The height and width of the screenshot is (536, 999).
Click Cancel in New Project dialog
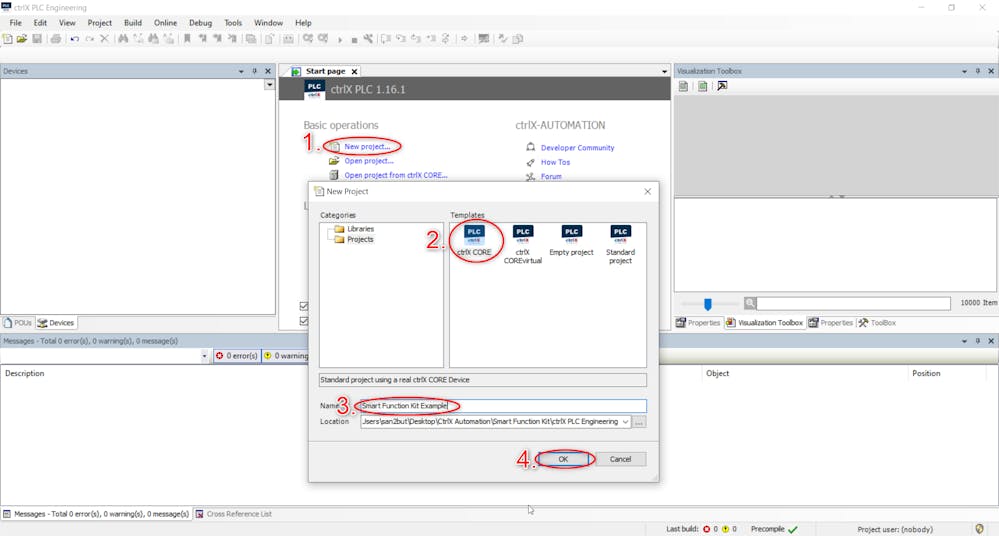click(620, 459)
